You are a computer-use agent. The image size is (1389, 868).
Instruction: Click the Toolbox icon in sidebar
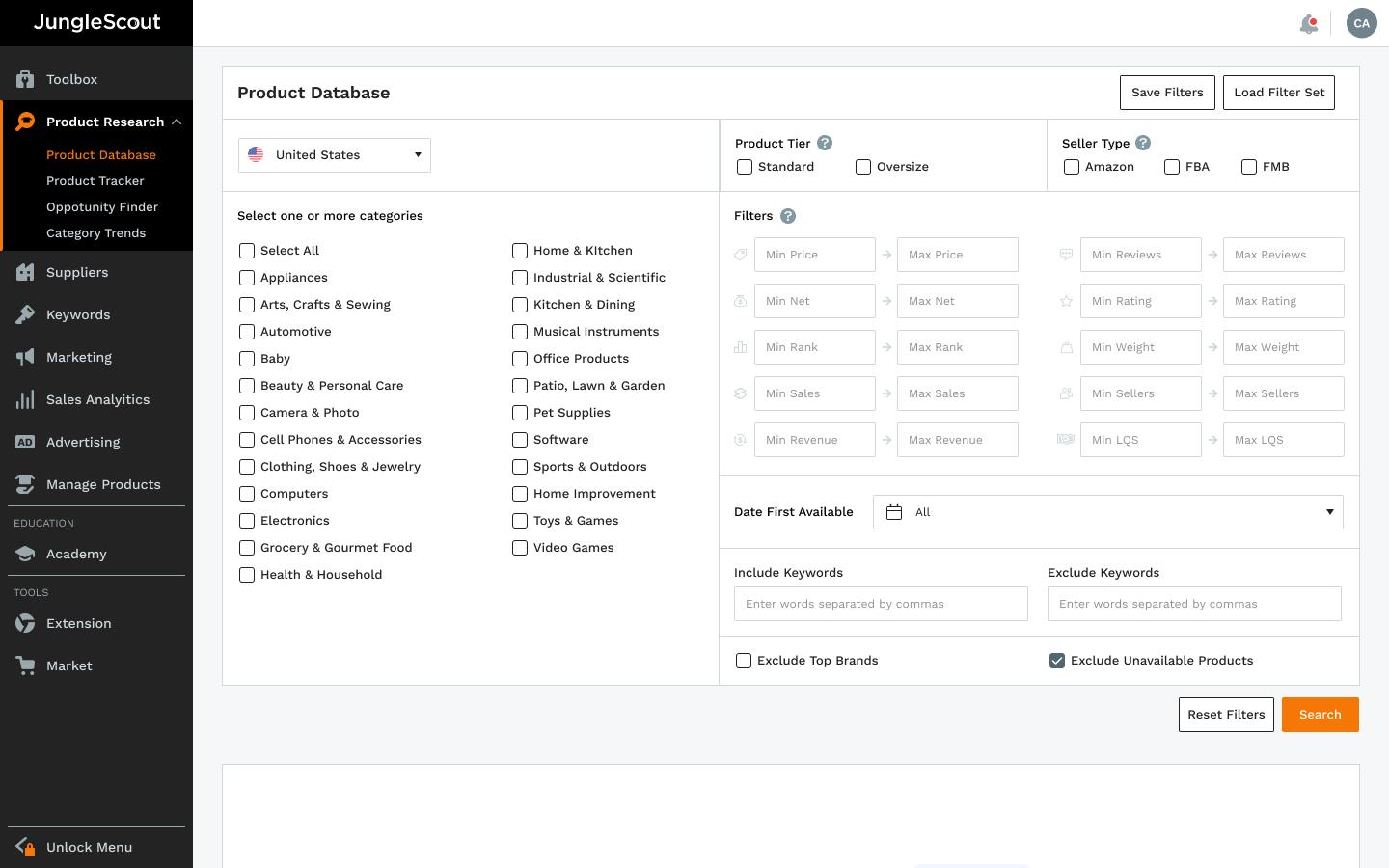click(25, 79)
